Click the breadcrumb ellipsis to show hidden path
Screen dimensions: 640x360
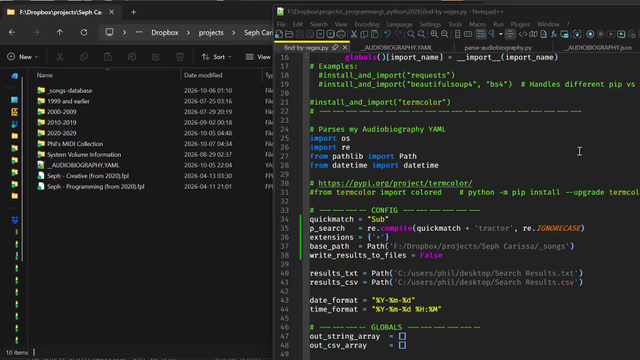pyautogui.click(x=139, y=32)
